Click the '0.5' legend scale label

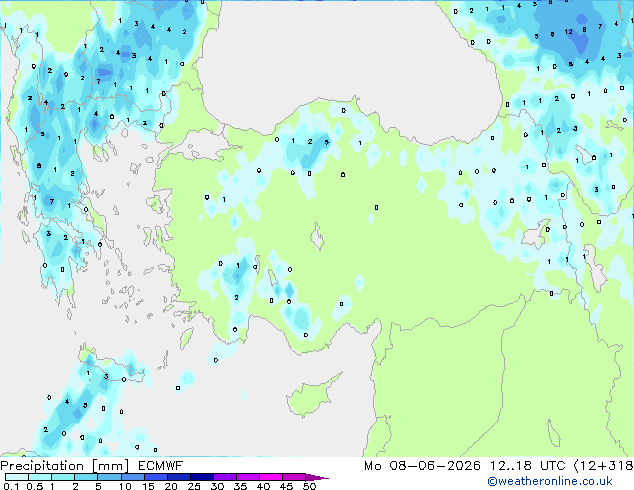(x=35, y=486)
